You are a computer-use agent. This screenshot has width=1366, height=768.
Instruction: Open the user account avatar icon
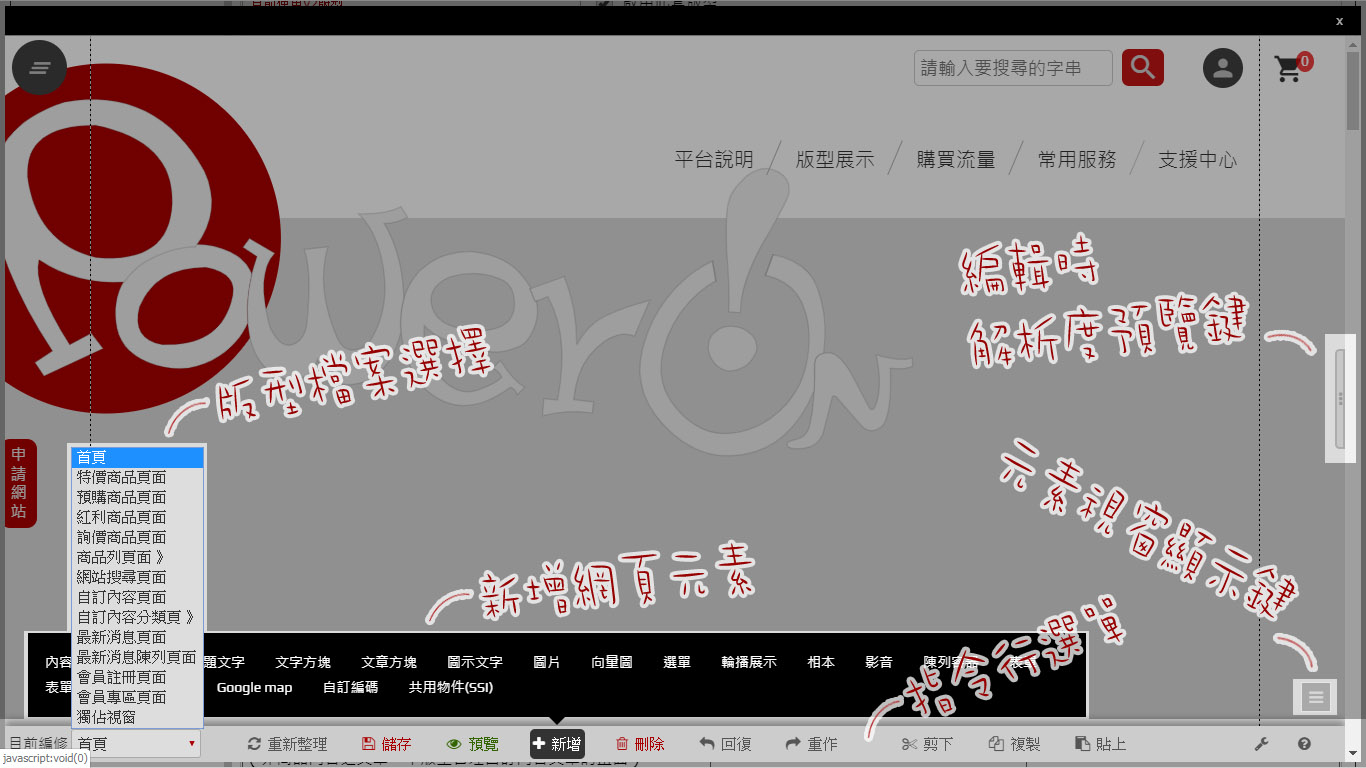1222,68
